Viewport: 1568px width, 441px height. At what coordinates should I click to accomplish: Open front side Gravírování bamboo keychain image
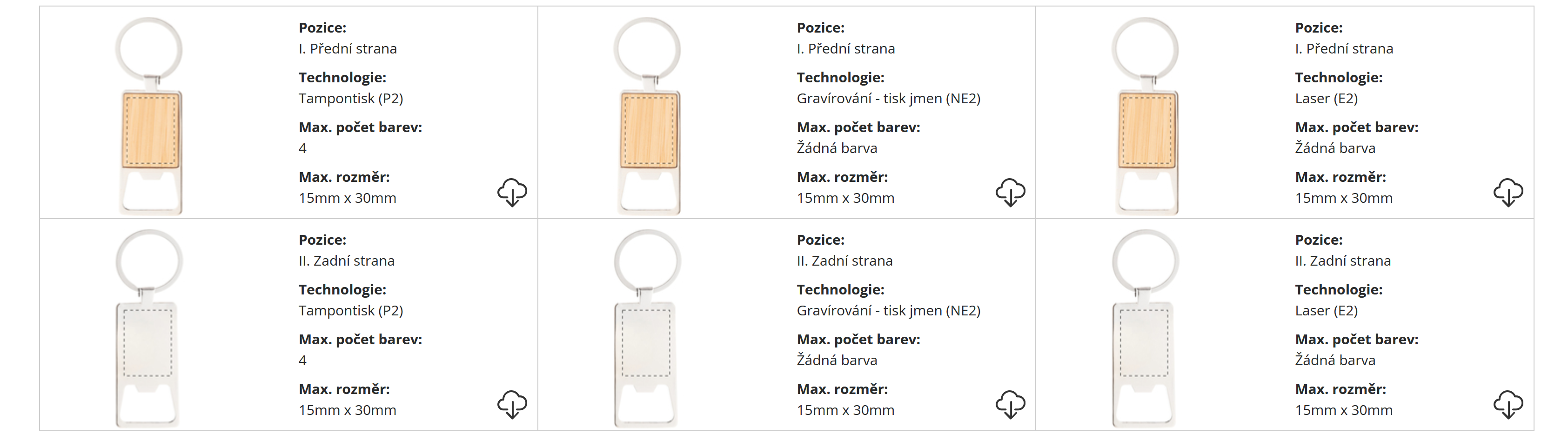coord(648,115)
